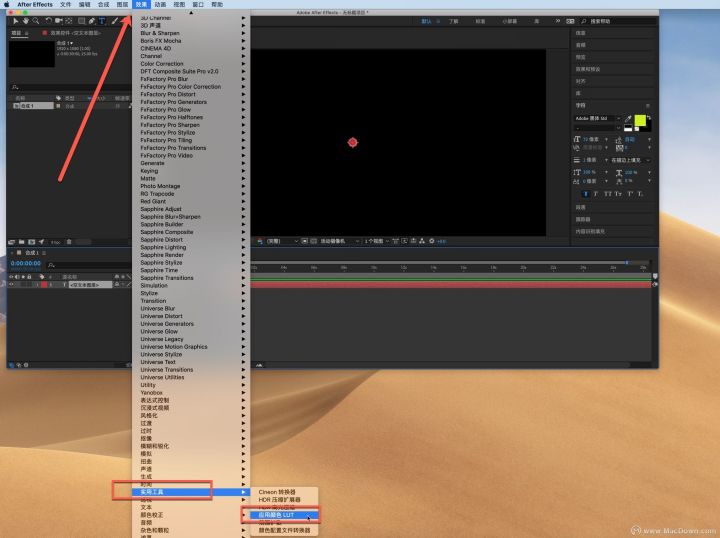Toggle the lock column header in timeline

(x=29, y=277)
